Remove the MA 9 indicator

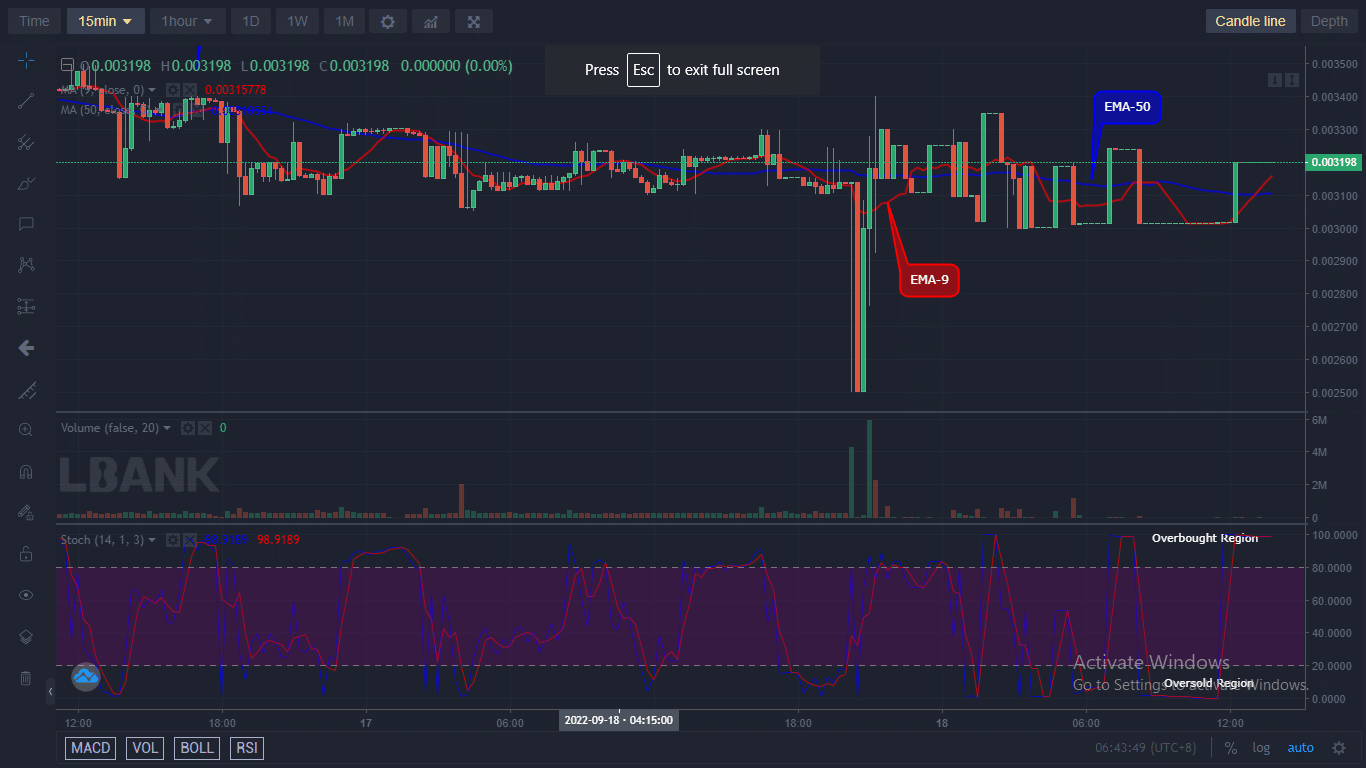(189, 90)
